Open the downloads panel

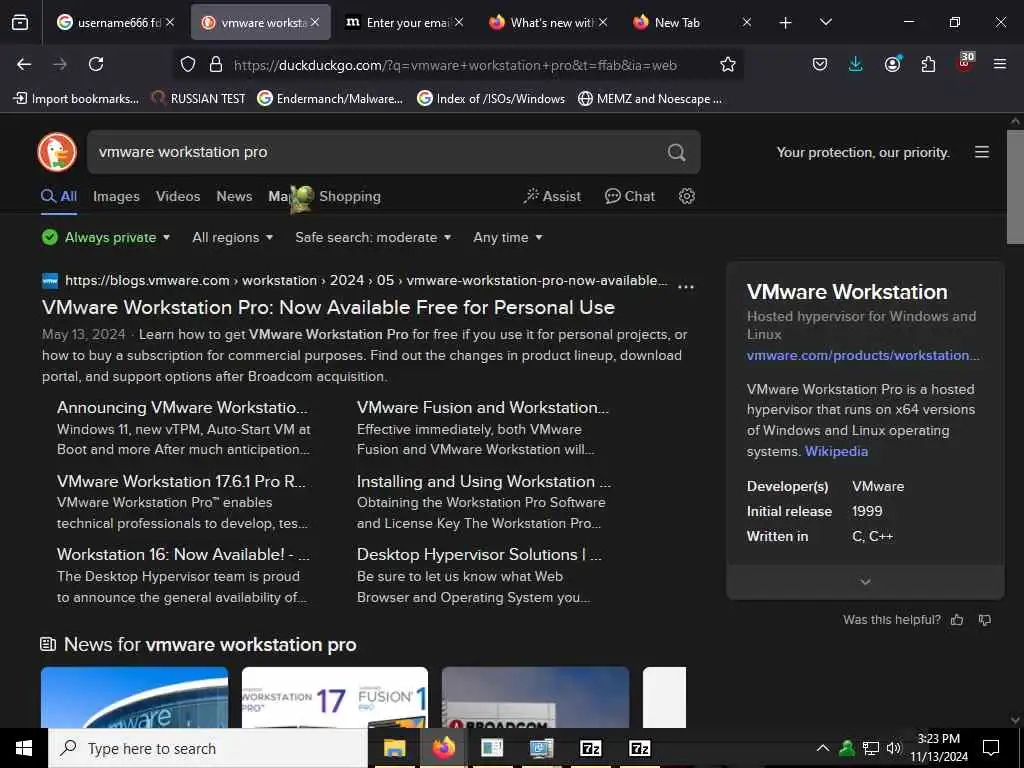pyautogui.click(x=856, y=64)
